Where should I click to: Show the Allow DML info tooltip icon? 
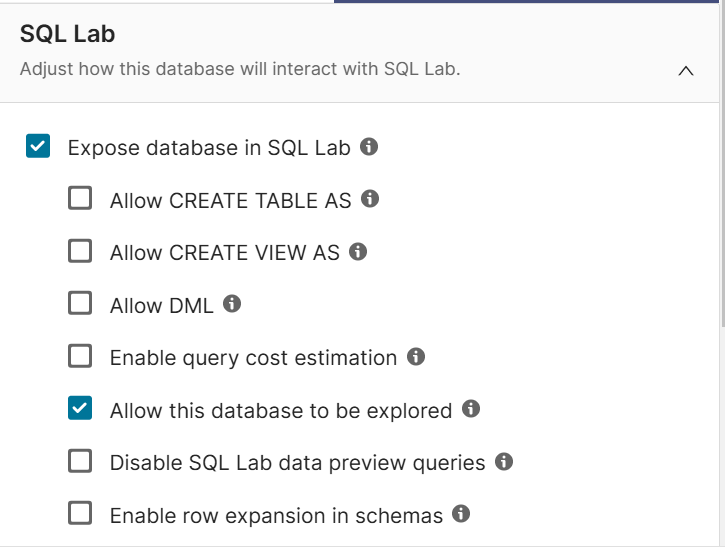click(232, 304)
